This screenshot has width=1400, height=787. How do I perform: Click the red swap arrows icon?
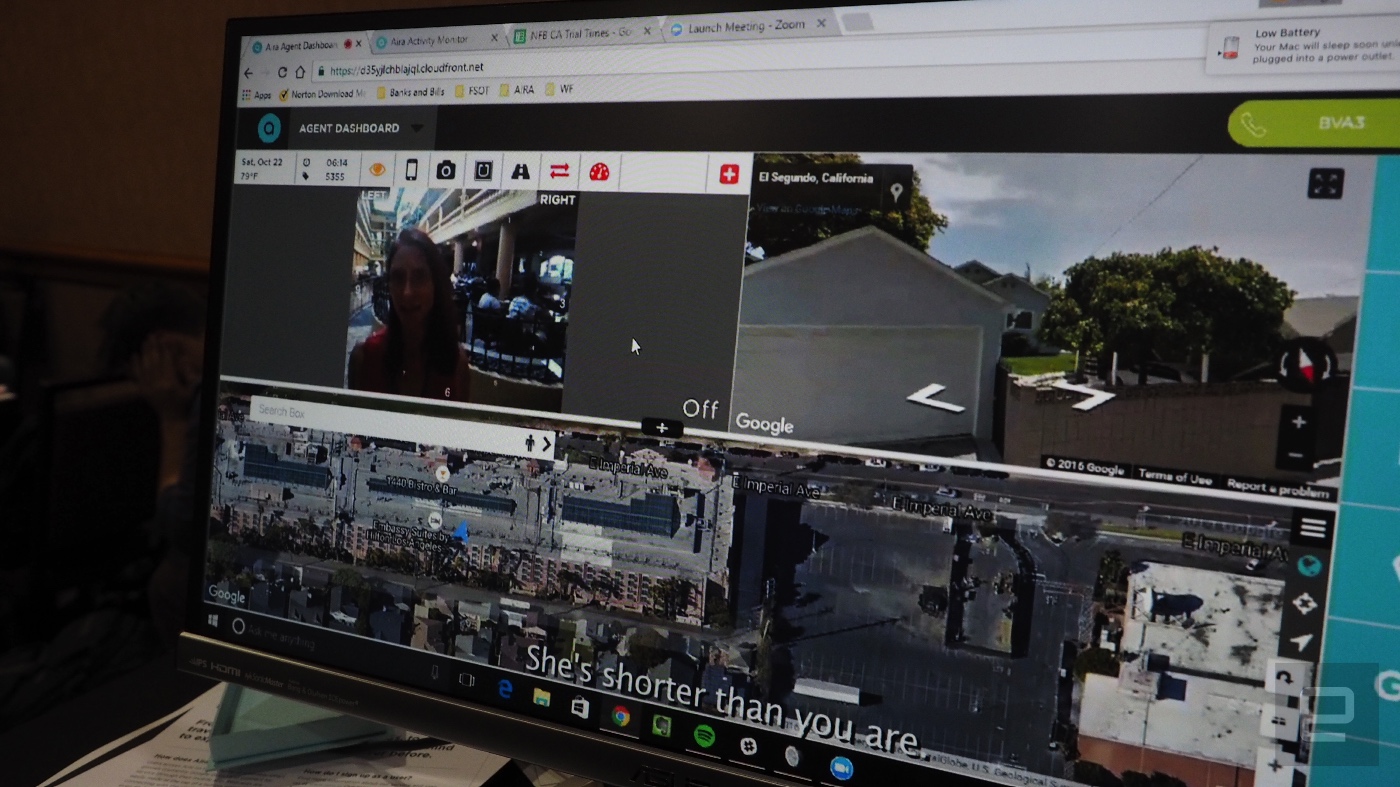[x=559, y=171]
